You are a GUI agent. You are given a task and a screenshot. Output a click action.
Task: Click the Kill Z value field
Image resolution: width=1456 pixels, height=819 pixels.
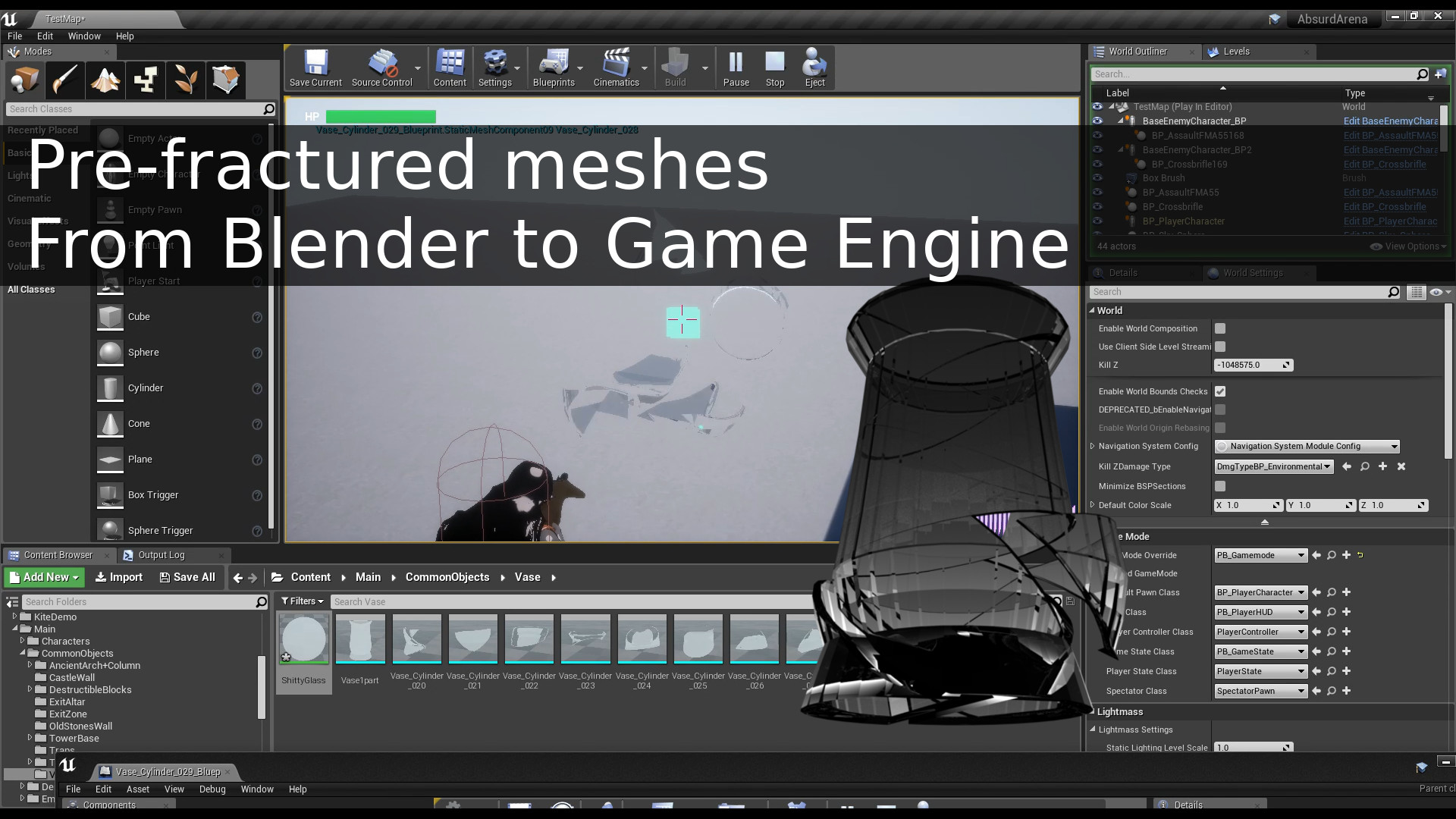tap(1253, 365)
